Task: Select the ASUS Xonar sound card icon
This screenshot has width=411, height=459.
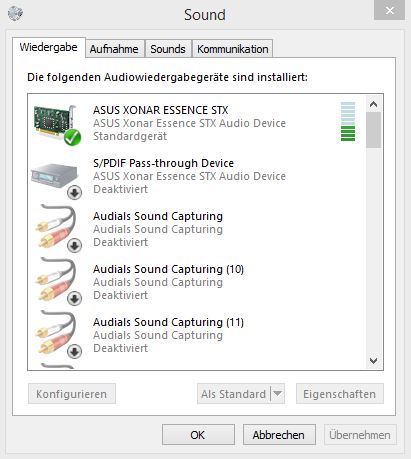Action: [x=57, y=124]
